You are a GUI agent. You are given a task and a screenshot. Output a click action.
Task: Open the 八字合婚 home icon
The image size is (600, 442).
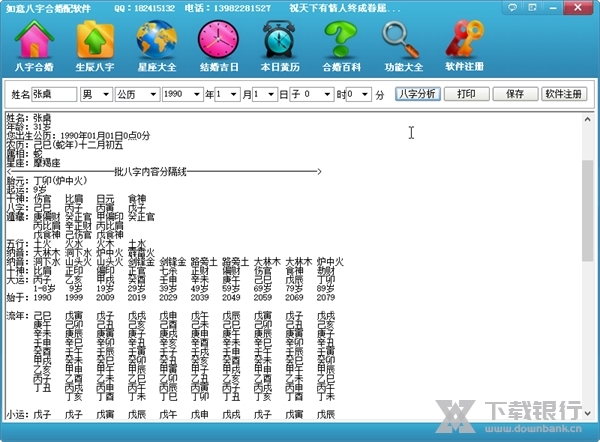point(34,40)
